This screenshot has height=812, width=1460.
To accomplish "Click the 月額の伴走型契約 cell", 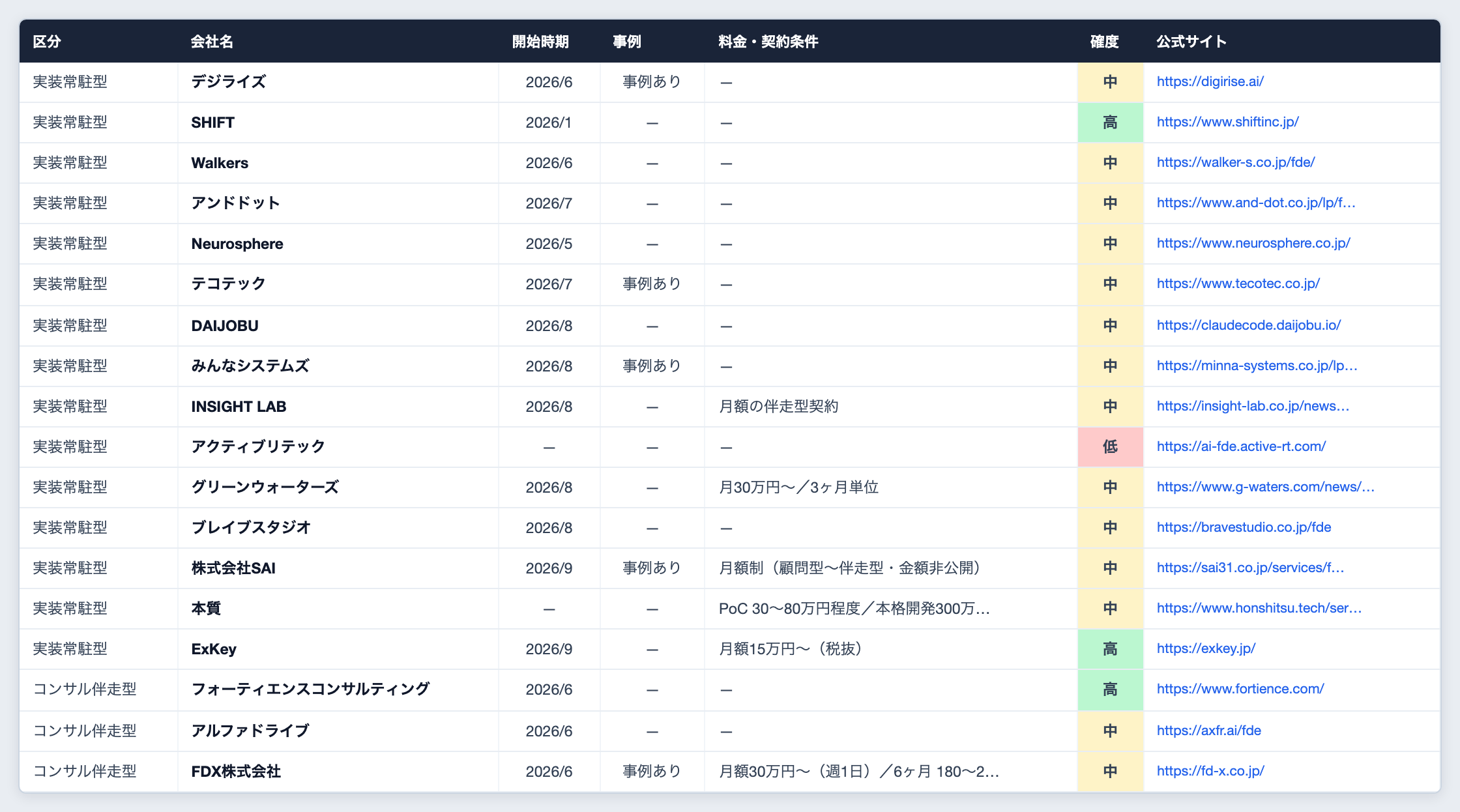I will point(891,407).
